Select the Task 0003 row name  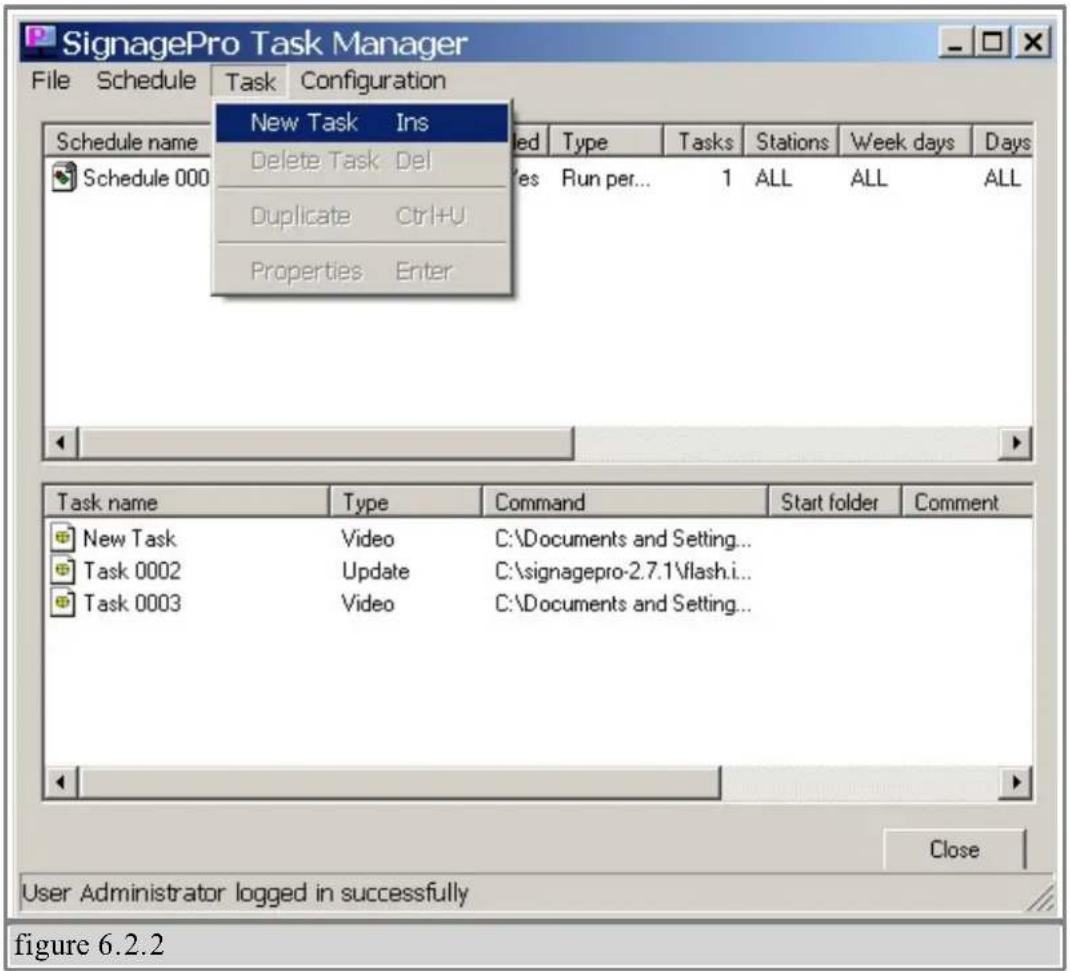click(132, 603)
